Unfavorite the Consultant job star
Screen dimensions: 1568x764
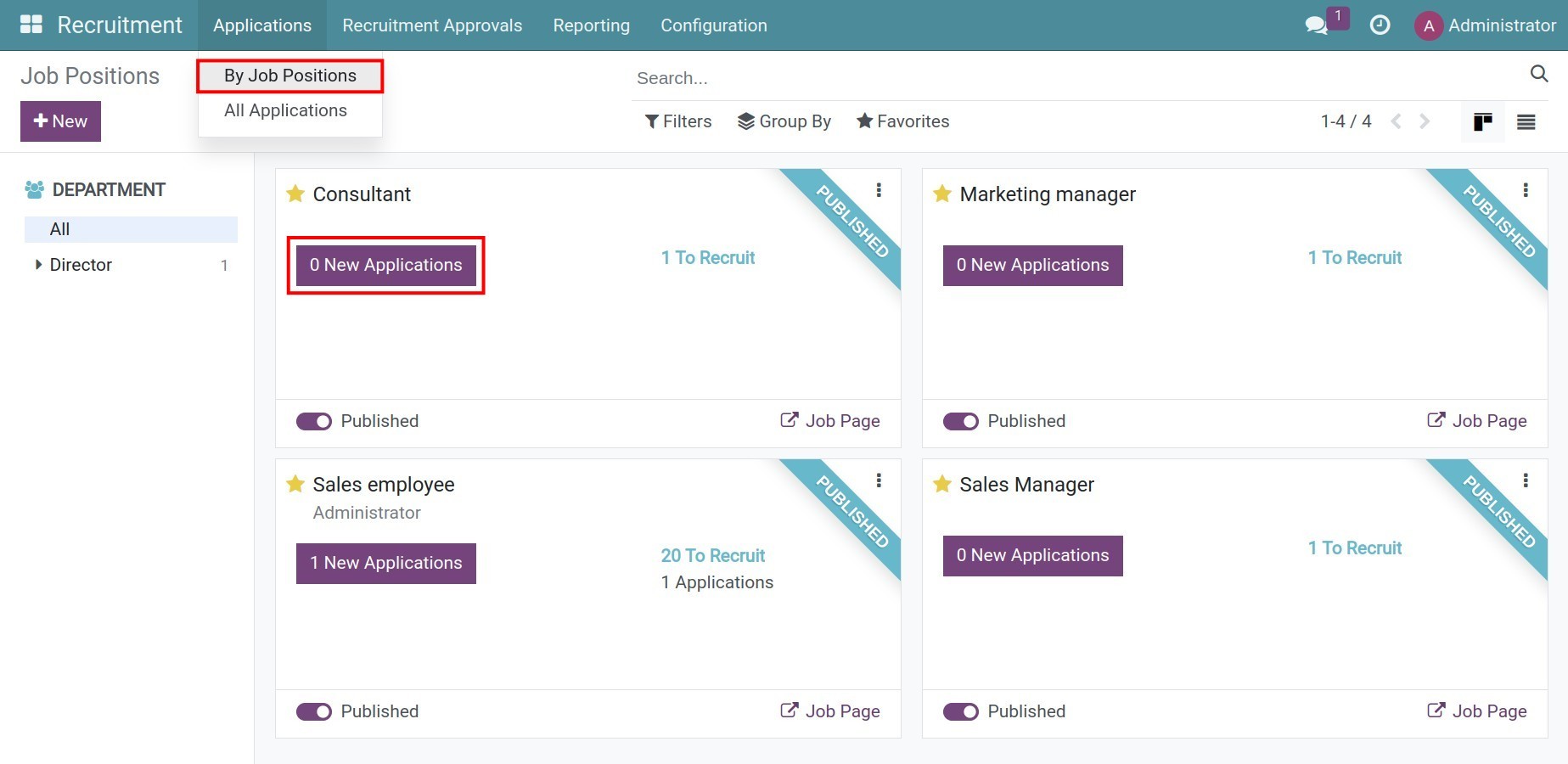[x=295, y=194]
